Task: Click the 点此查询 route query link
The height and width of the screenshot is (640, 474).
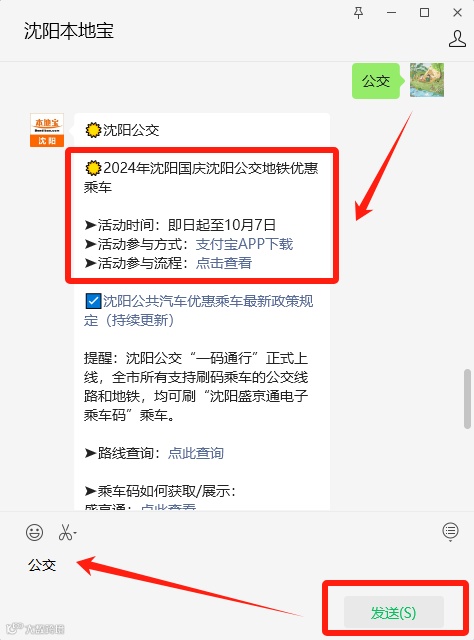Action: click(196, 453)
